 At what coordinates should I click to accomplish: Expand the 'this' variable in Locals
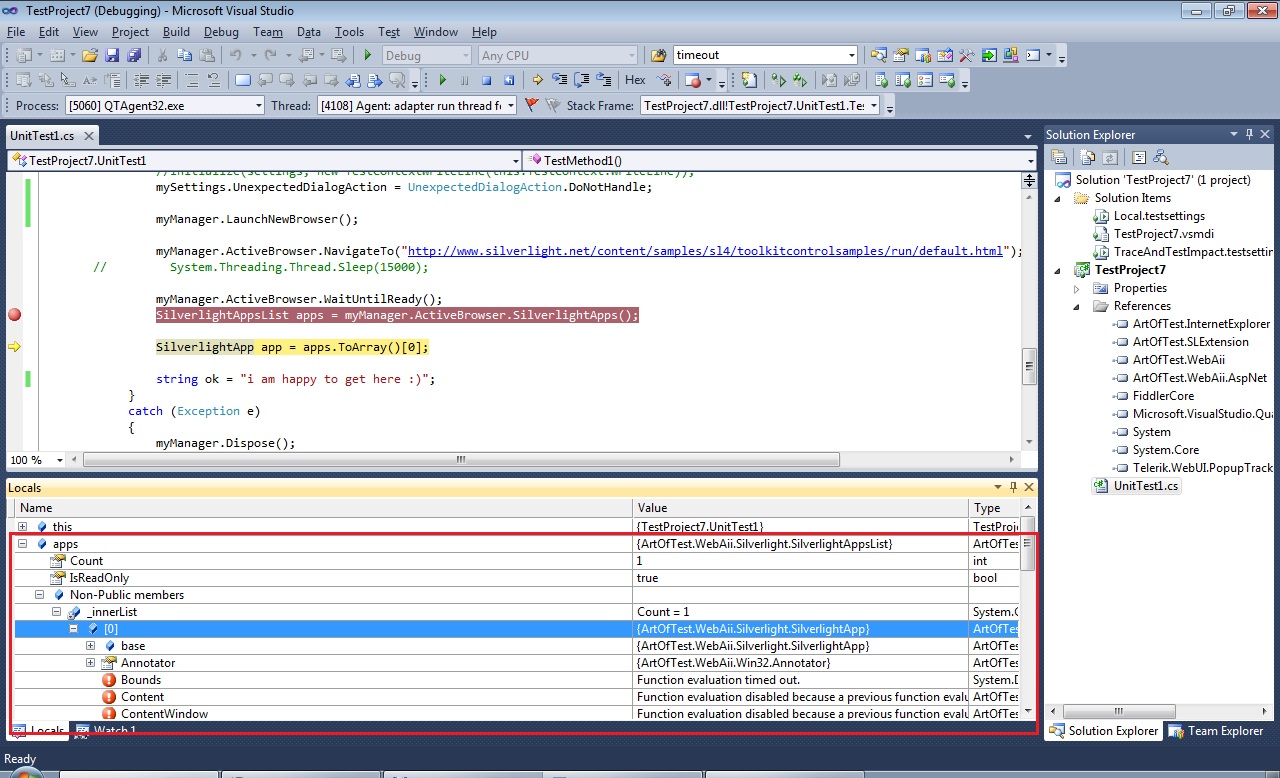point(22,527)
